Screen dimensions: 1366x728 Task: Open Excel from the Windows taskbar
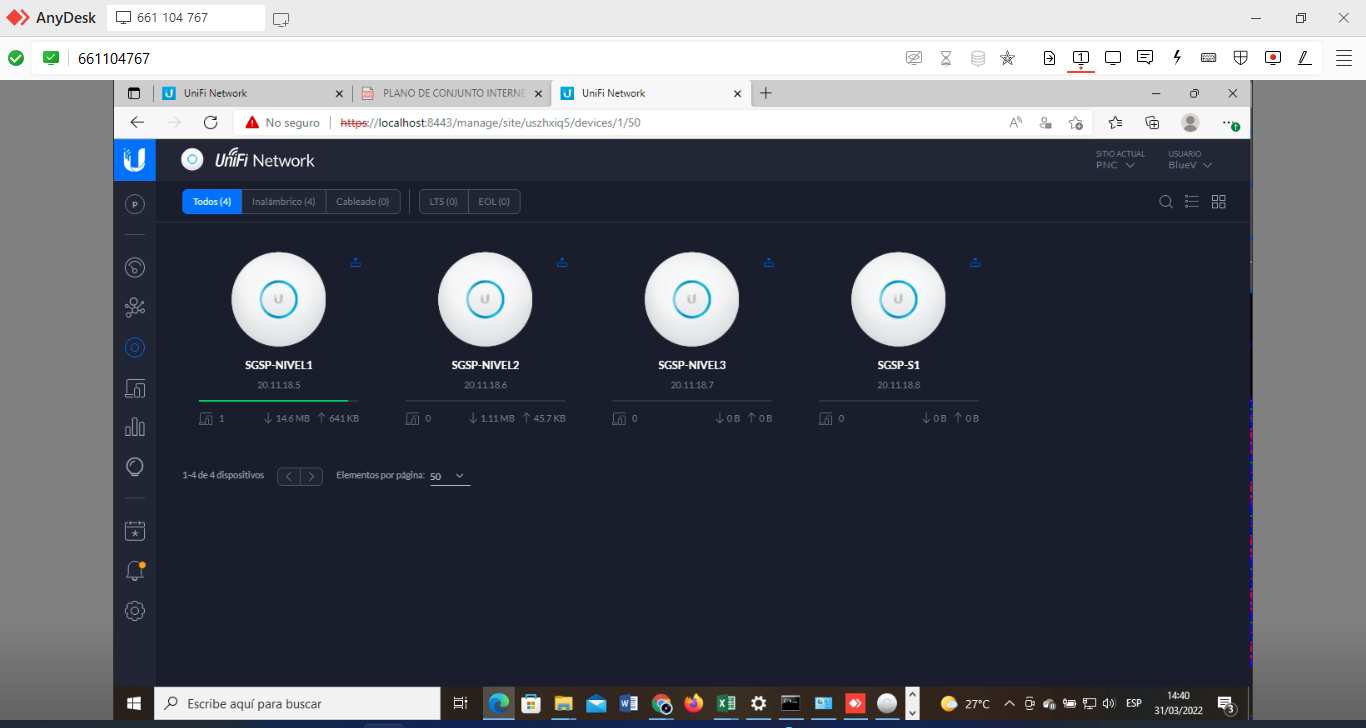[x=726, y=703]
